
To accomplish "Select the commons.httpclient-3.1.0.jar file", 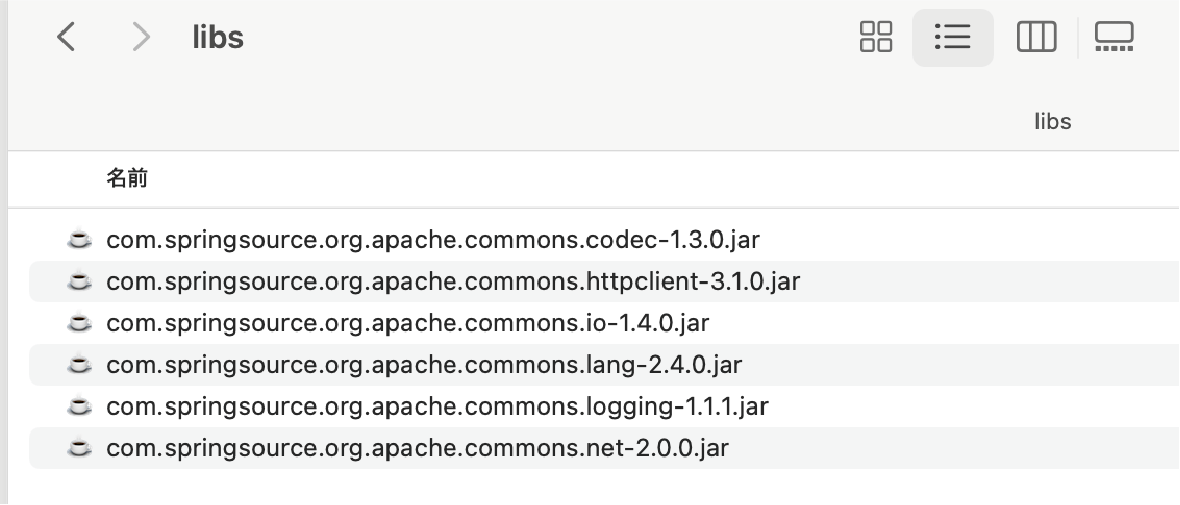I will point(453,282).
